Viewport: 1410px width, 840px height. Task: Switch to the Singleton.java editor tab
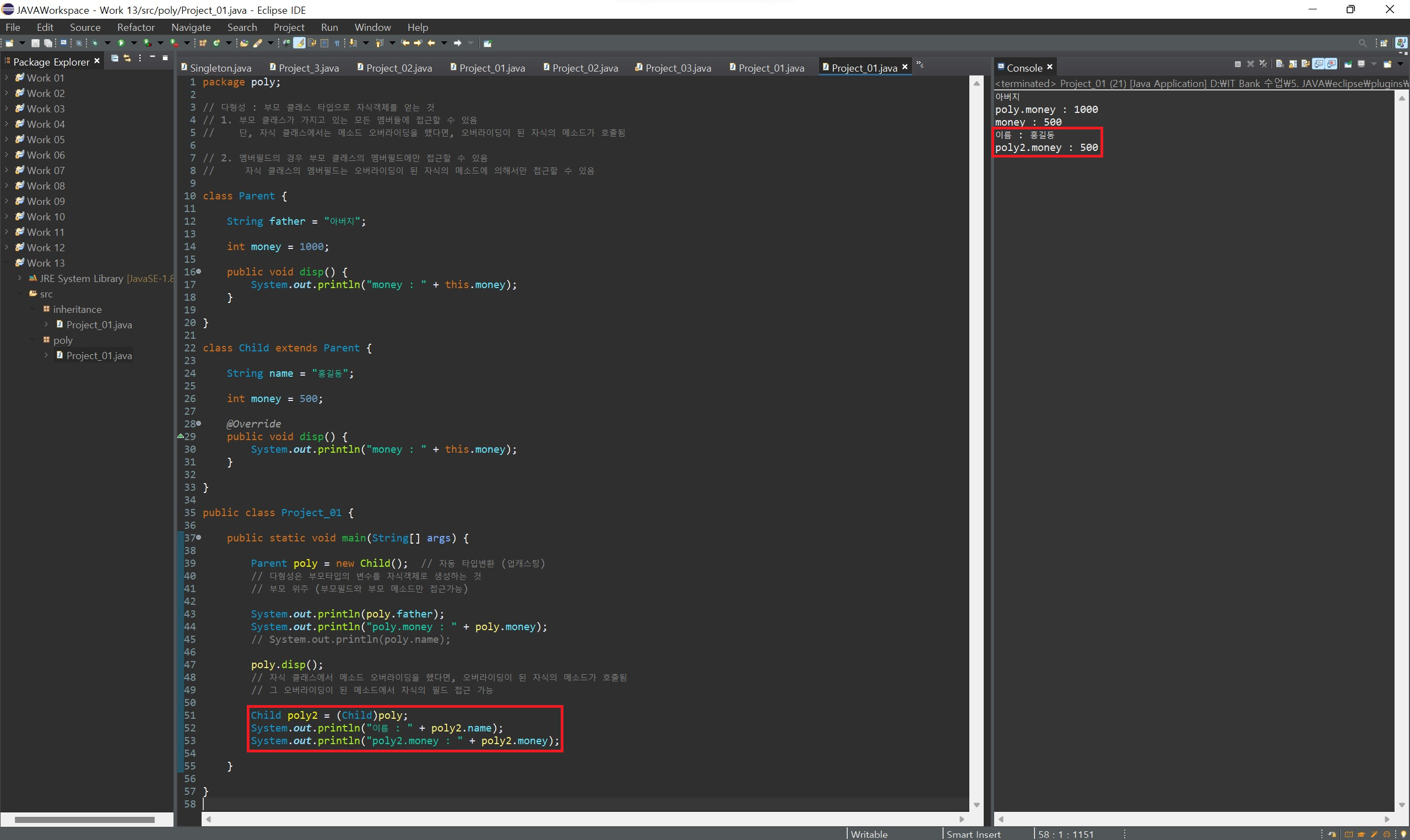coord(220,68)
